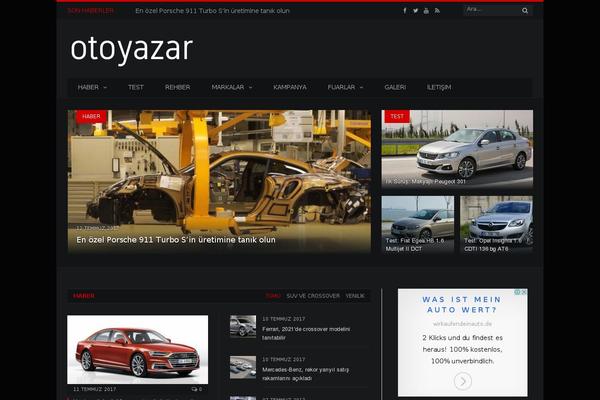Expand the MARKALAR menu dropdown
The height and width of the screenshot is (400, 600).
click(x=232, y=87)
